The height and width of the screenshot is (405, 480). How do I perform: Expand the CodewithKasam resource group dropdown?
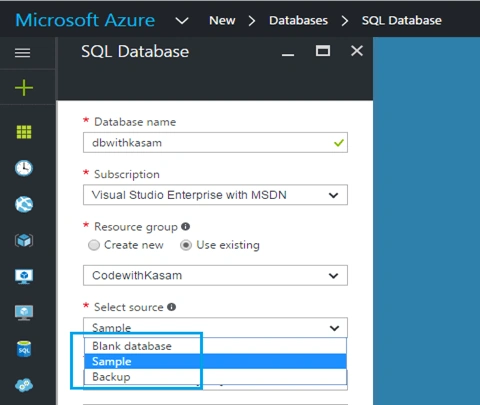(215, 275)
